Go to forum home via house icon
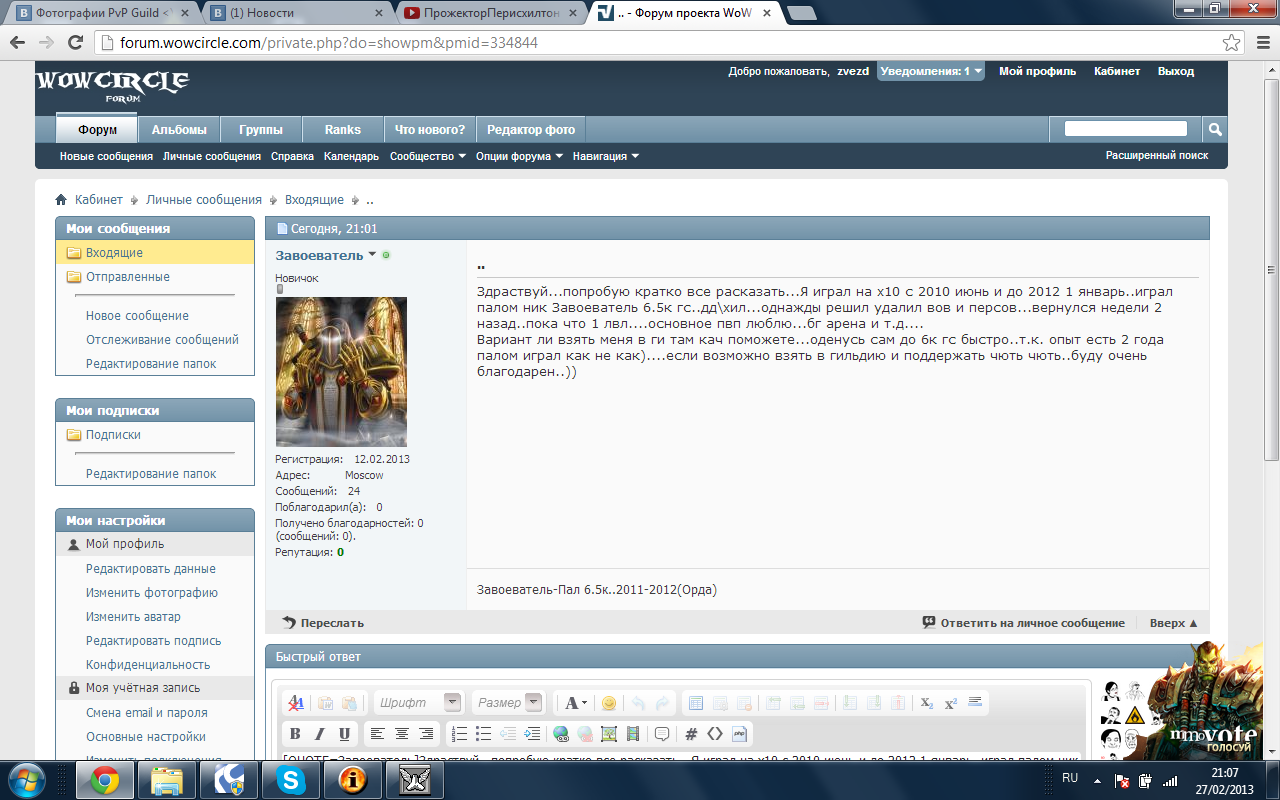Screen dimensions: 1280x800 point(61,200)
